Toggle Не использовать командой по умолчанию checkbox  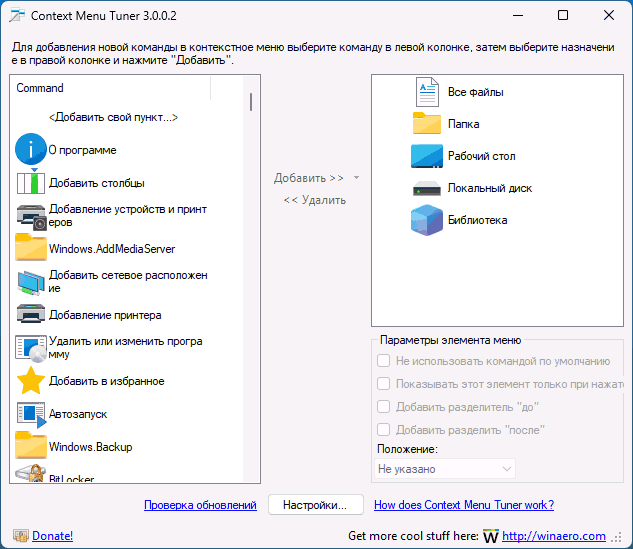click(x=384, y=360)
